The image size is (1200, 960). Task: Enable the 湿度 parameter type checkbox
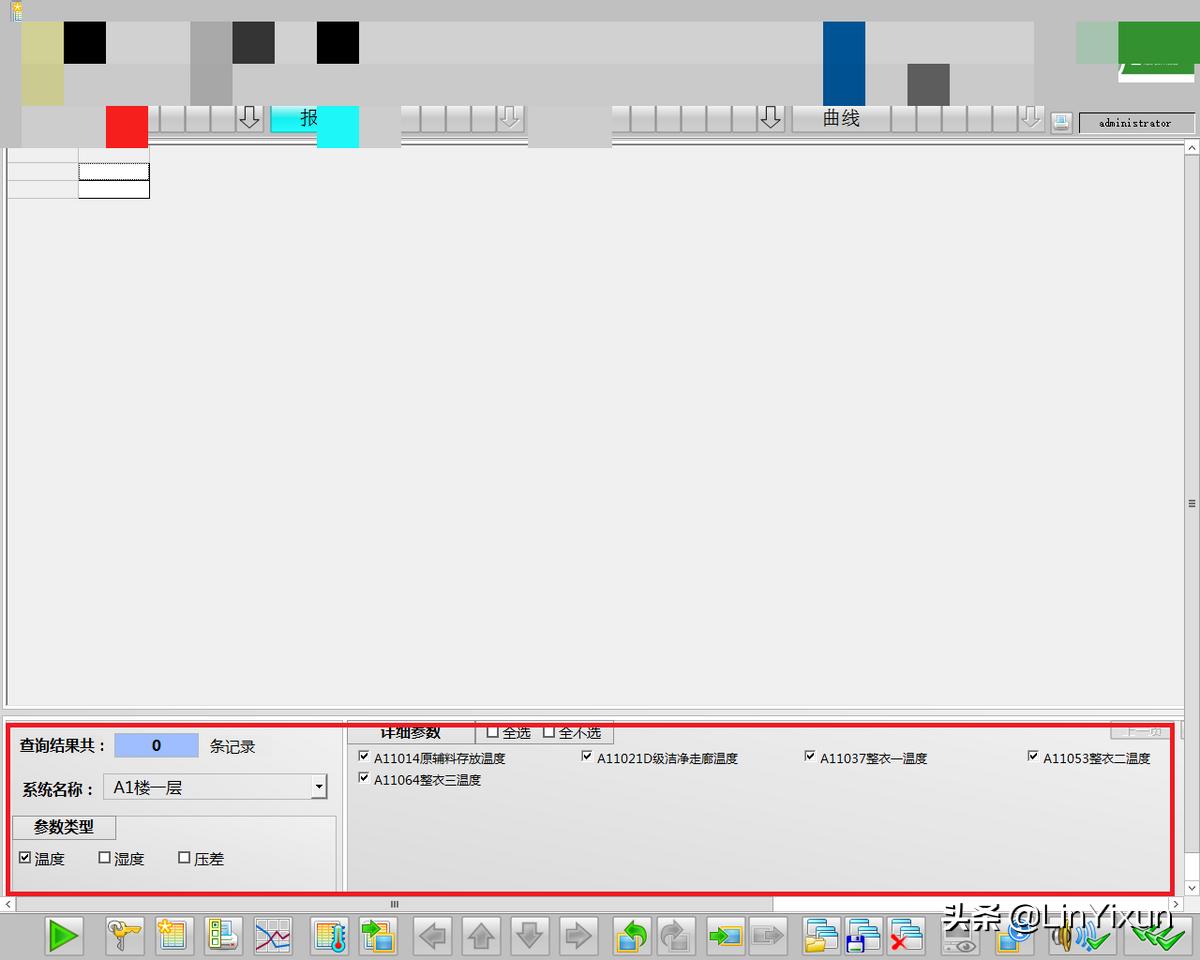[x=105, y=857]
